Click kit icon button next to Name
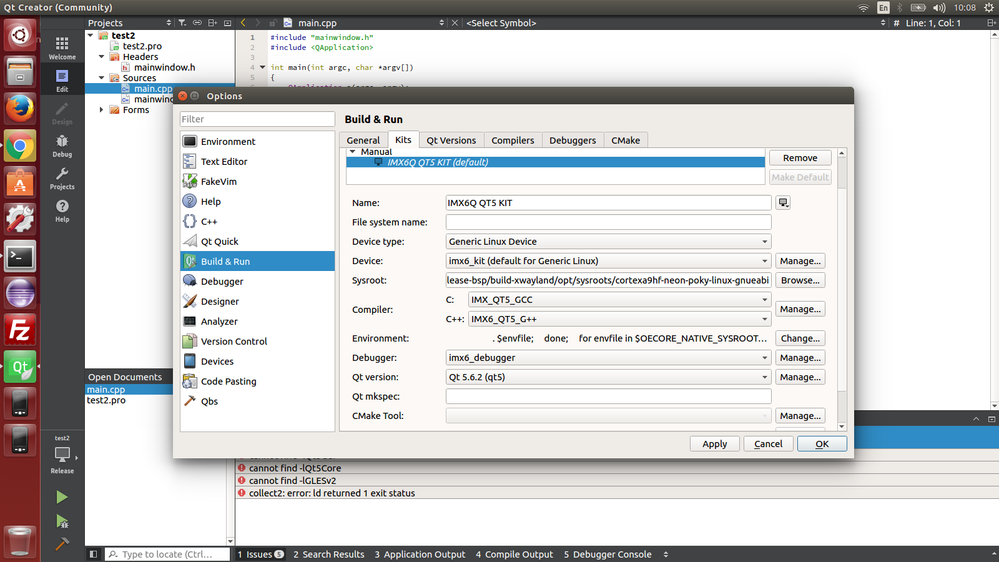The width and height of the screenshot is (999, 562). [783, 203]
